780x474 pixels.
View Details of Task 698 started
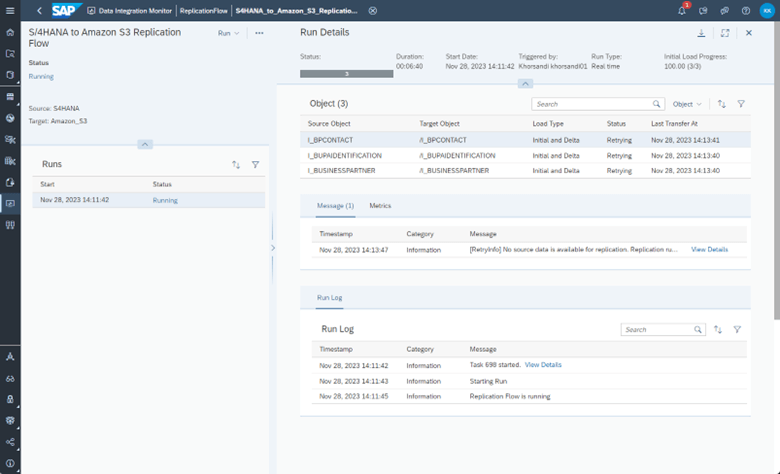pyautogui.click(x=543, y=365)
